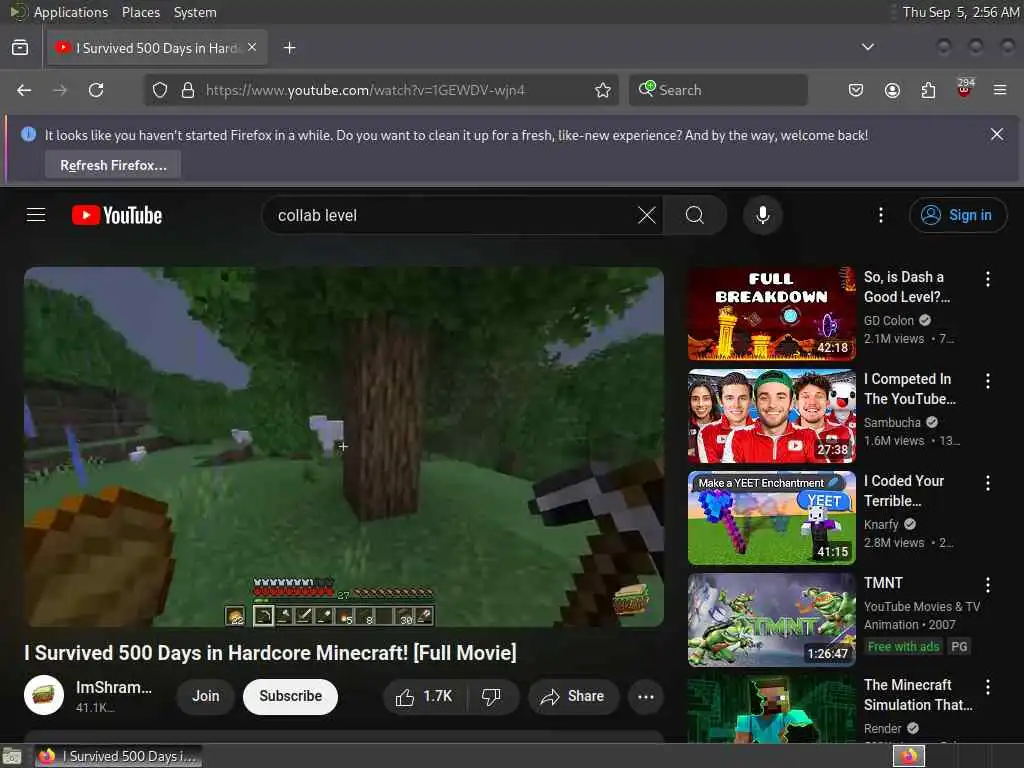Open more actions ellipsis under the video
The image size is (1024, 768).
pyautogui.click(x=646, y=697)
